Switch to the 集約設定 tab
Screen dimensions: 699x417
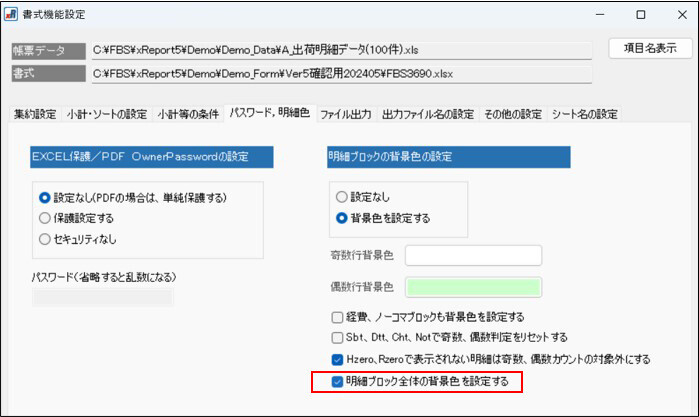click(x=35, y=114)
